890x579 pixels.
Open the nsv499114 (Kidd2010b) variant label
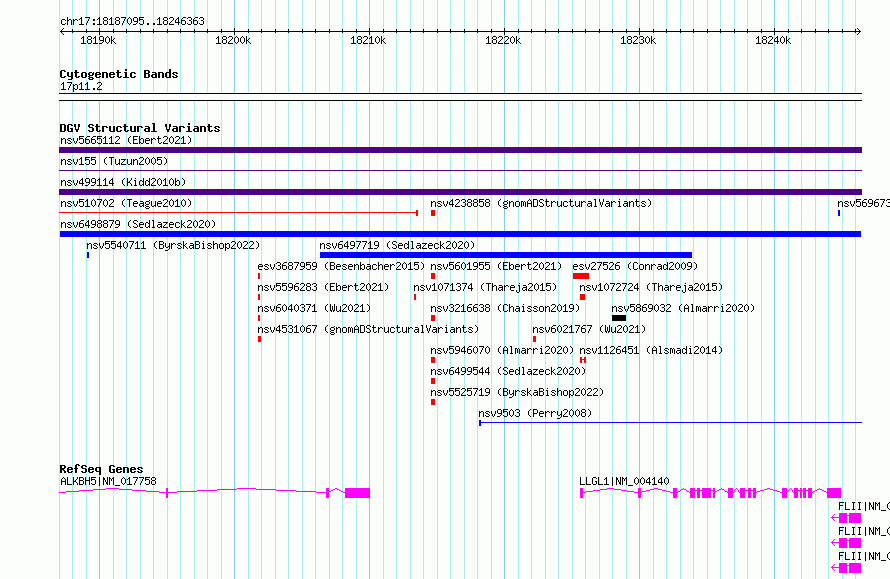pos(123,182)
